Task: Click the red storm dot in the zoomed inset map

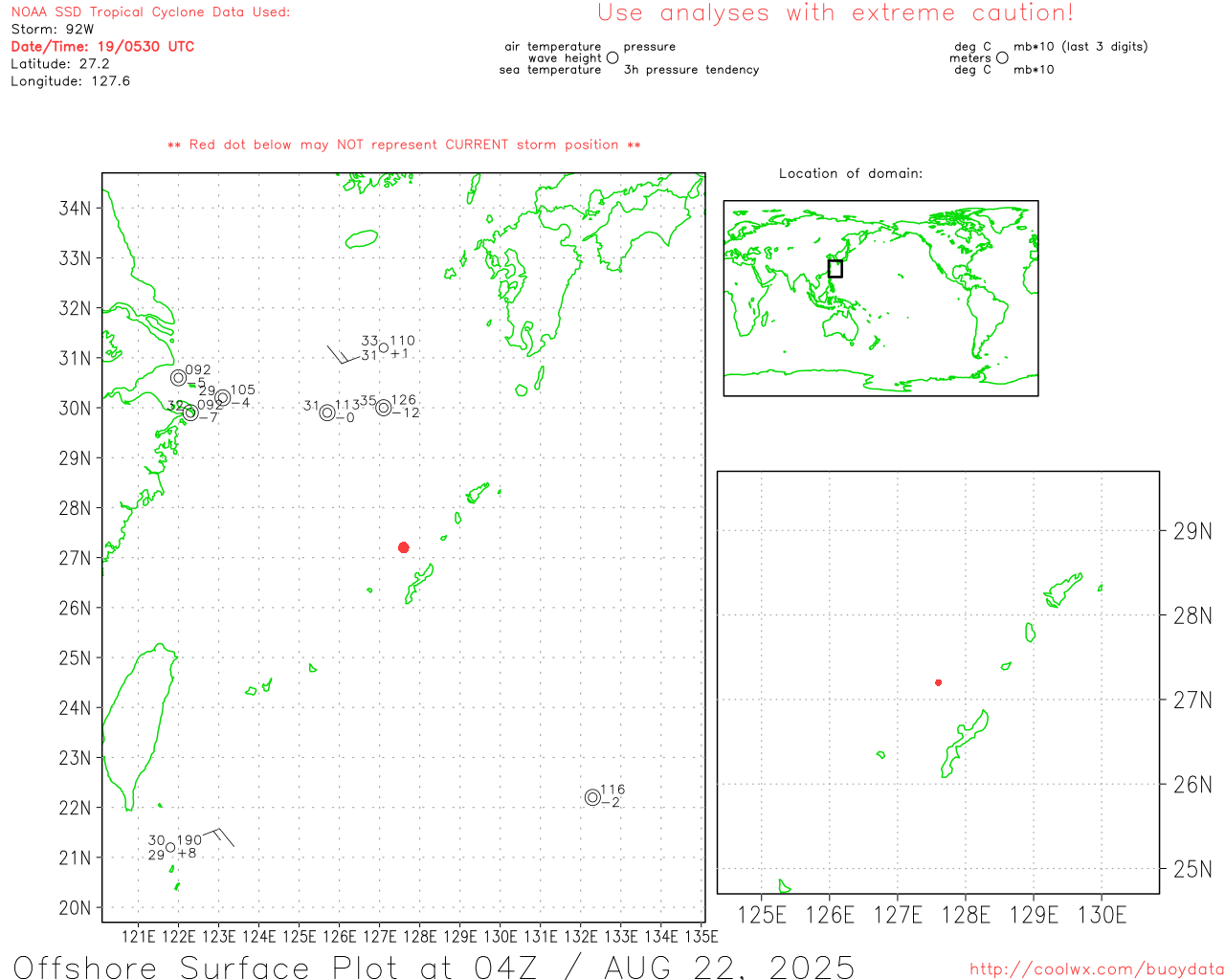Action: [939, 682]
